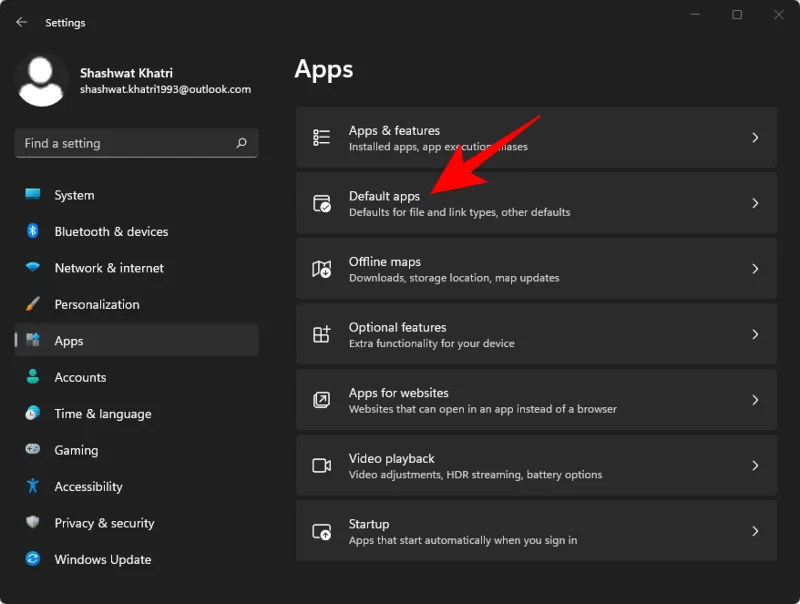This screenshot has width=800, height=604.
Task: Click inside the Find a setting search box
Action: pyautogui.click(x=136, y=143)
